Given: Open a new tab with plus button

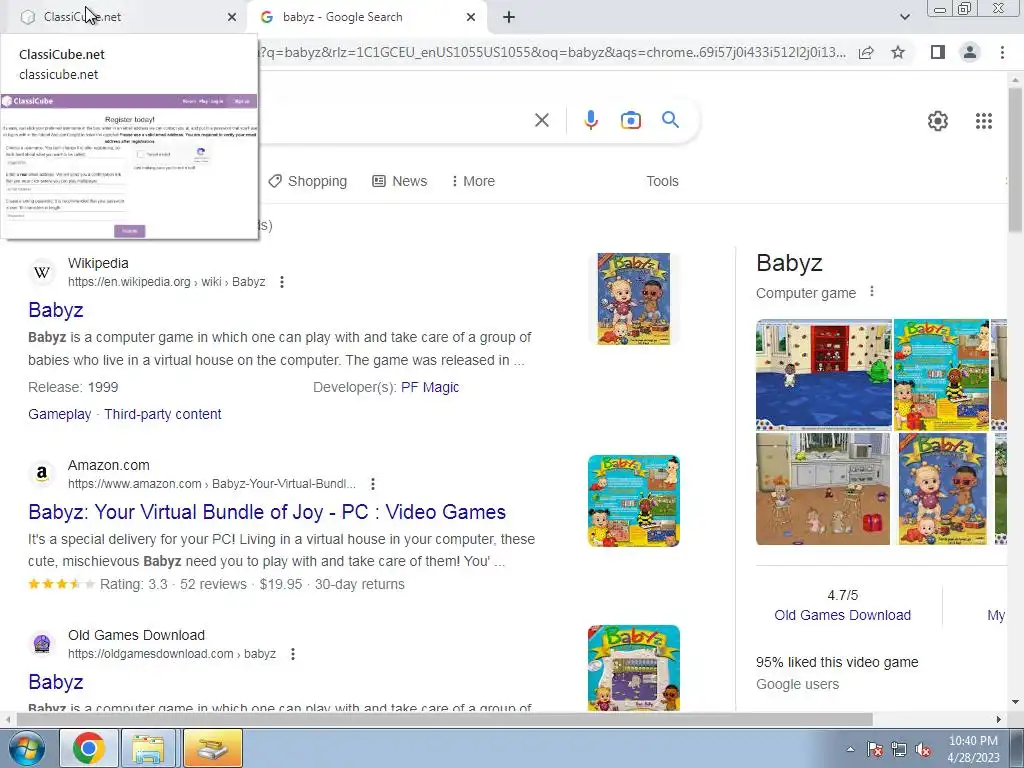Looking at the screenshot, I should tap(509, 17).
